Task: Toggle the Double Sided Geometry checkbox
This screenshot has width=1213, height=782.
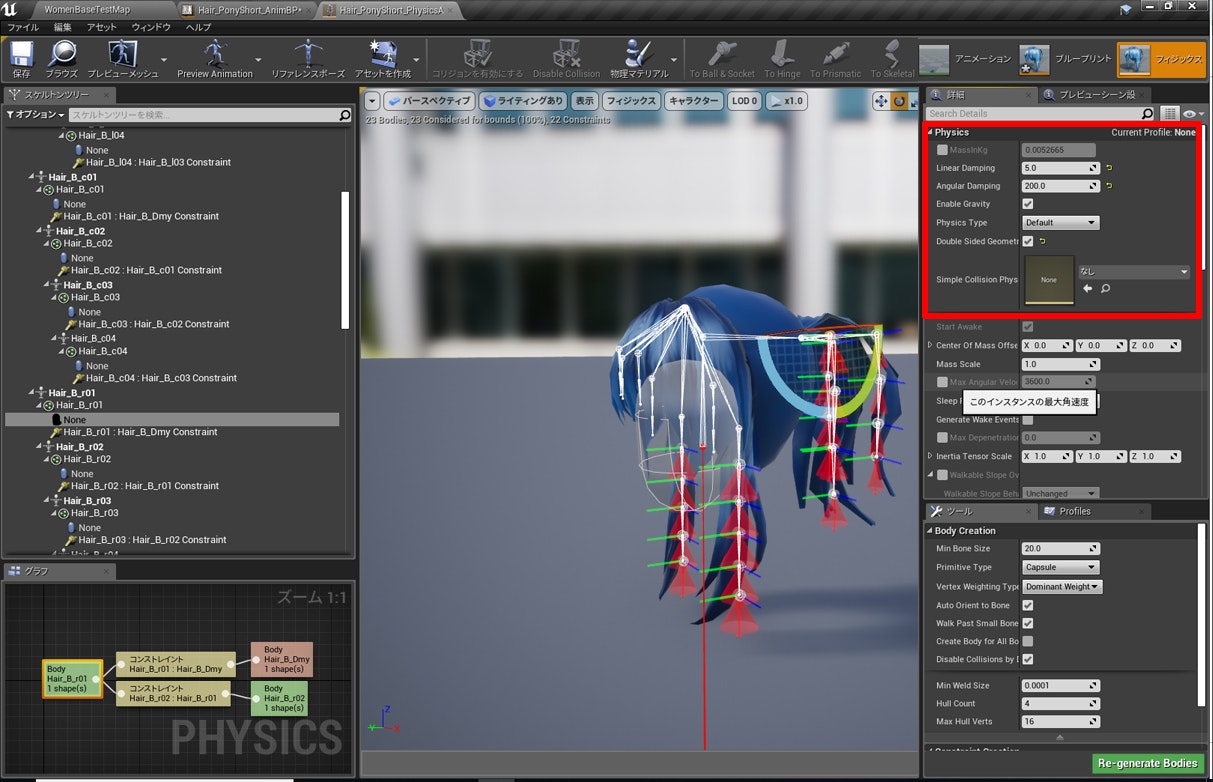Action: tap(1027, 241)
